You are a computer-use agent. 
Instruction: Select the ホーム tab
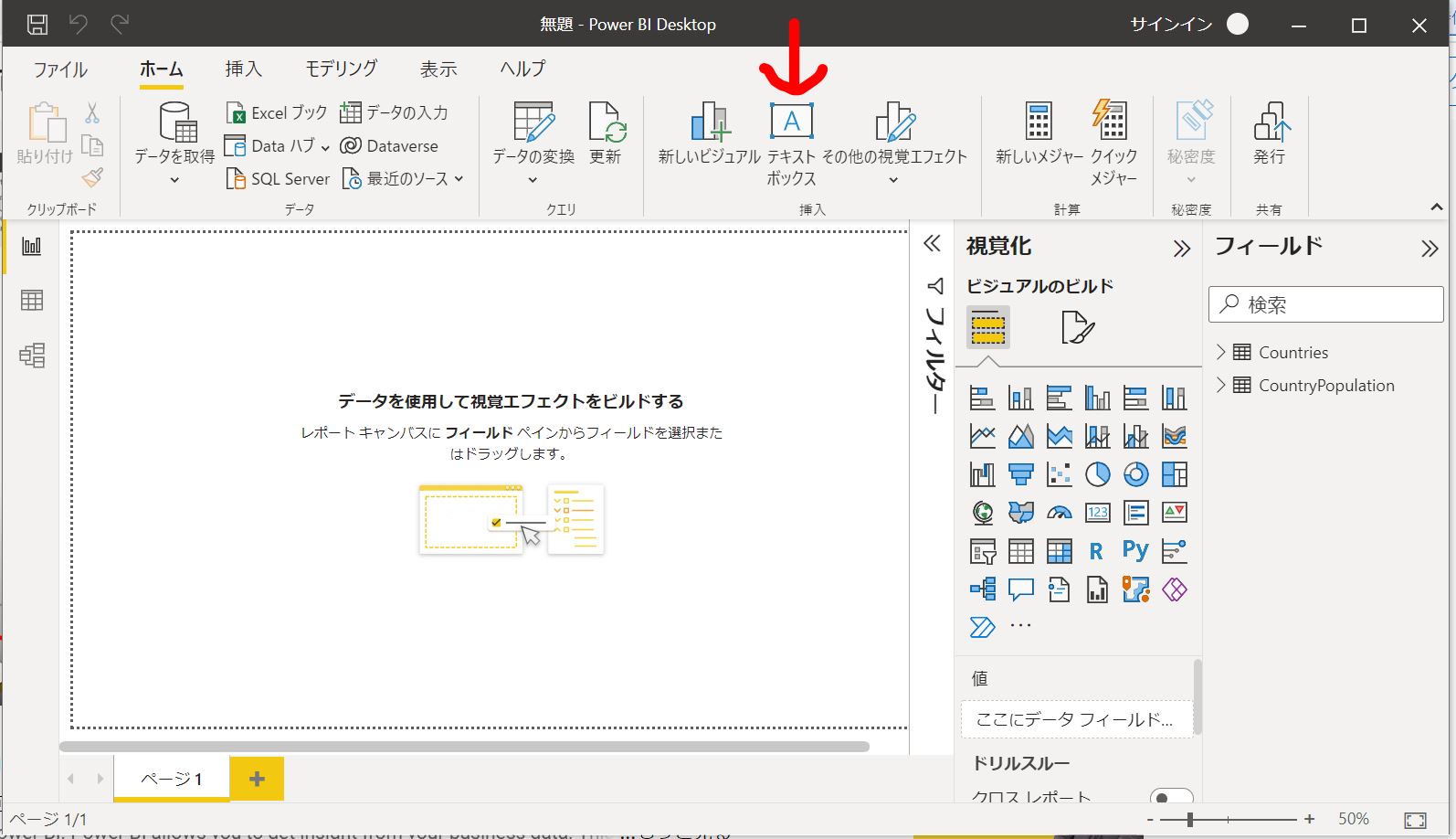(x=162, y=69)
